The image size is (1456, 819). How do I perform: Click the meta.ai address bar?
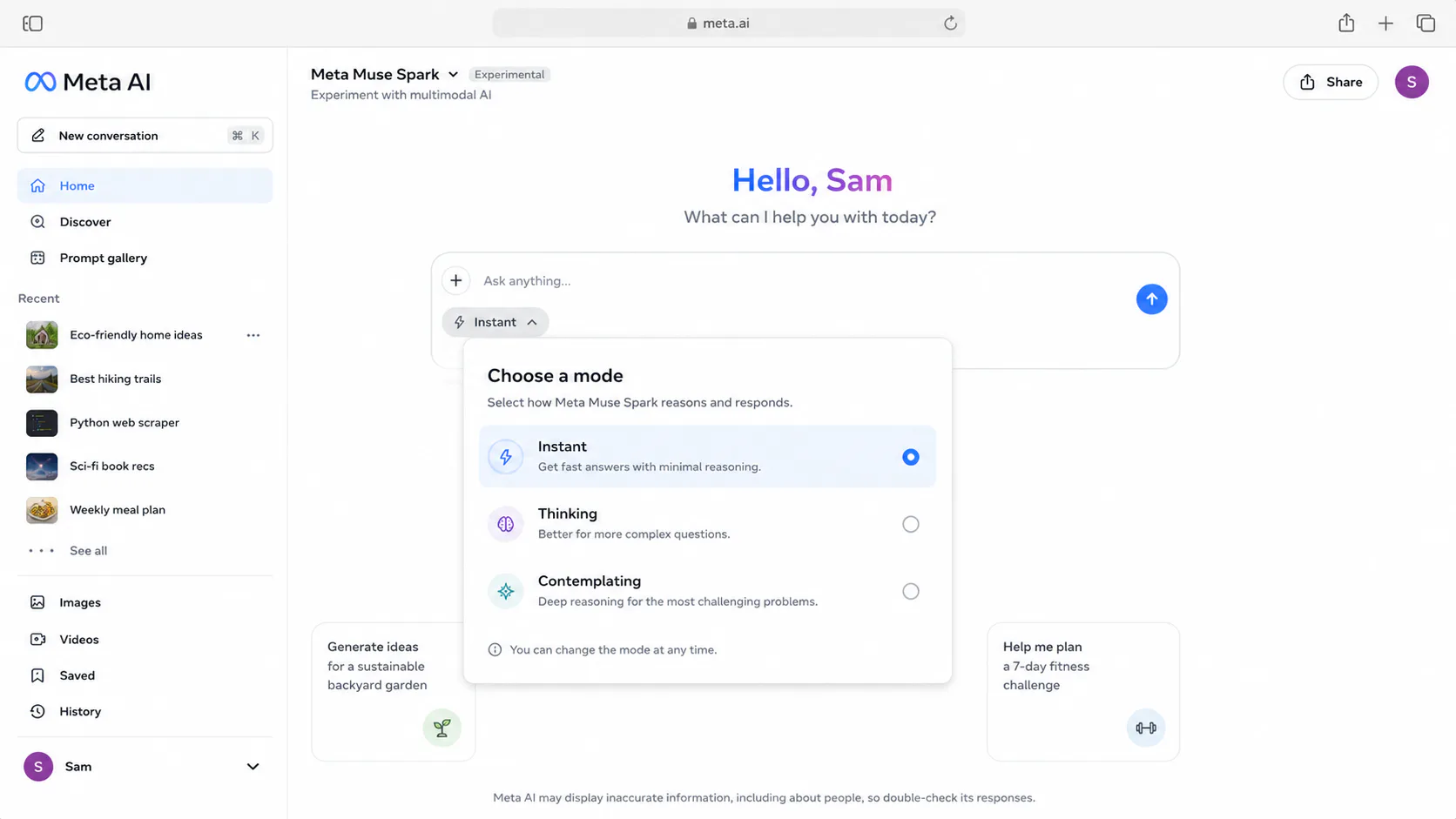[x=728, y=23]
